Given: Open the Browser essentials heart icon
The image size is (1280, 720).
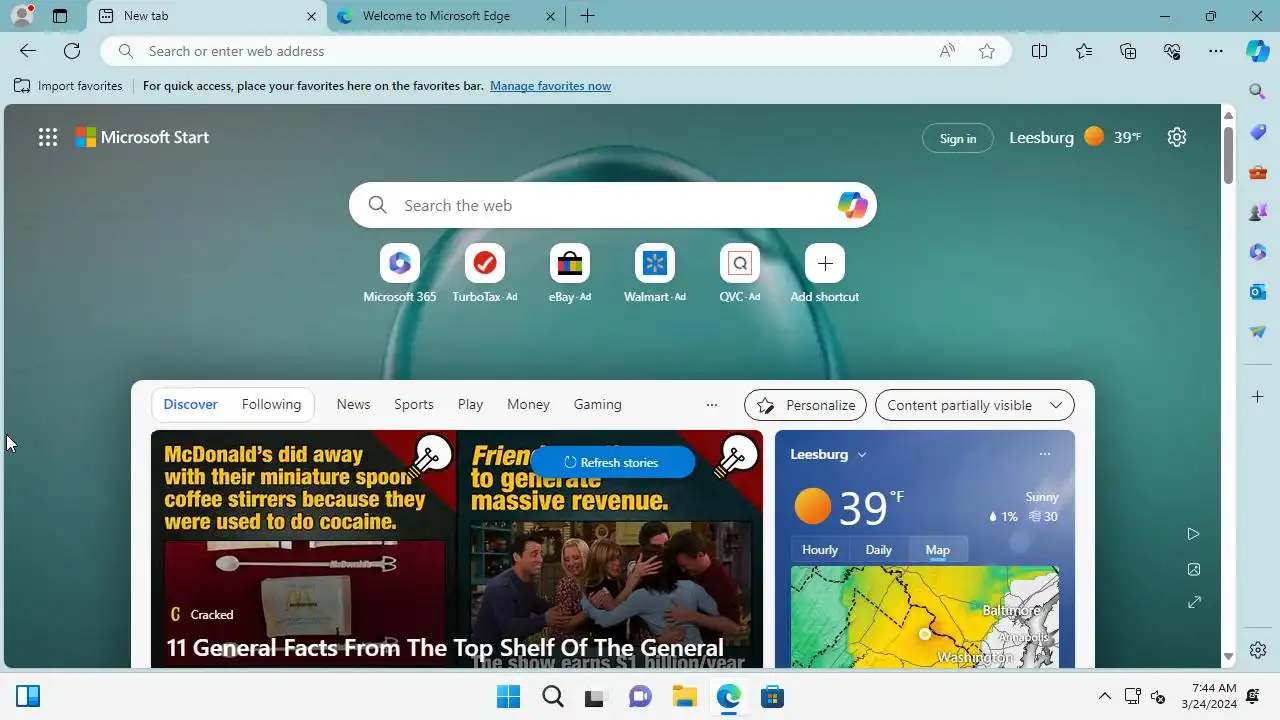Looking at the screenshot, I should [x=1172, y=51].
